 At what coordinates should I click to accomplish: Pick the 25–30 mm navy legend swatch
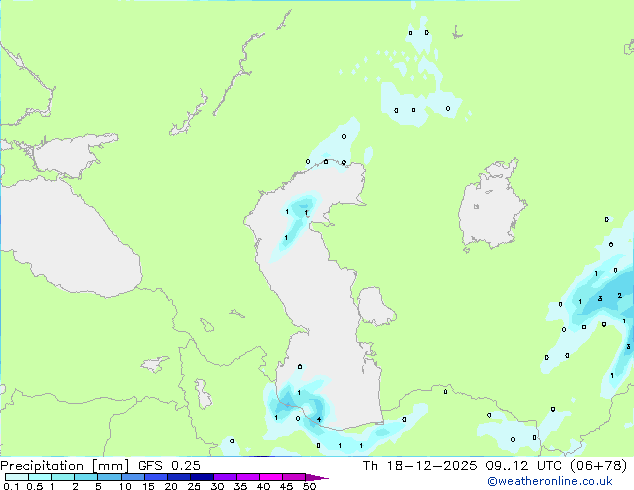(202, 477)
